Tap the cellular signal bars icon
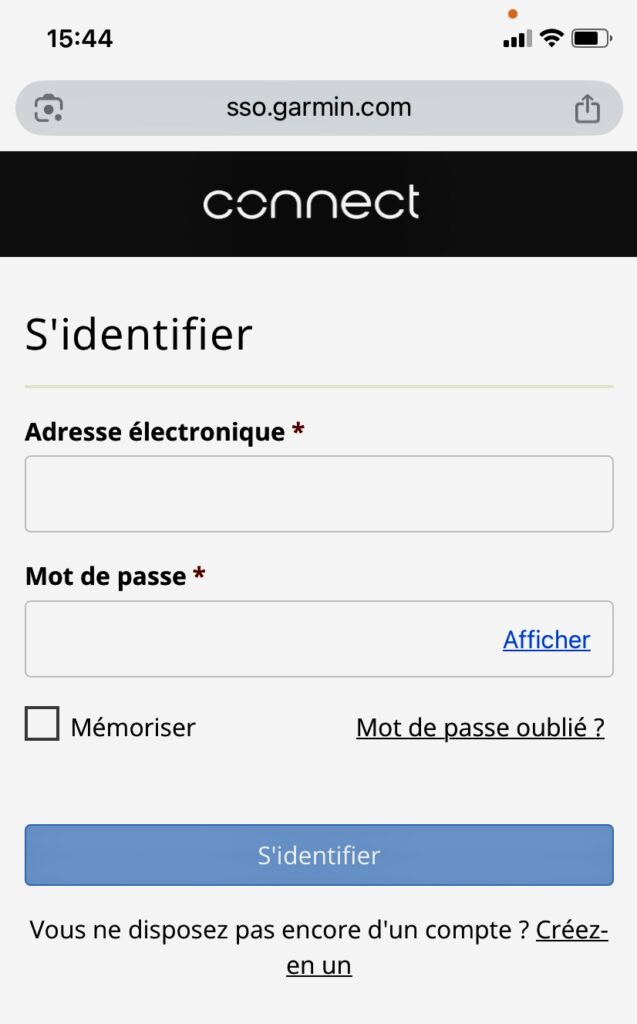 tap(517, 39)
